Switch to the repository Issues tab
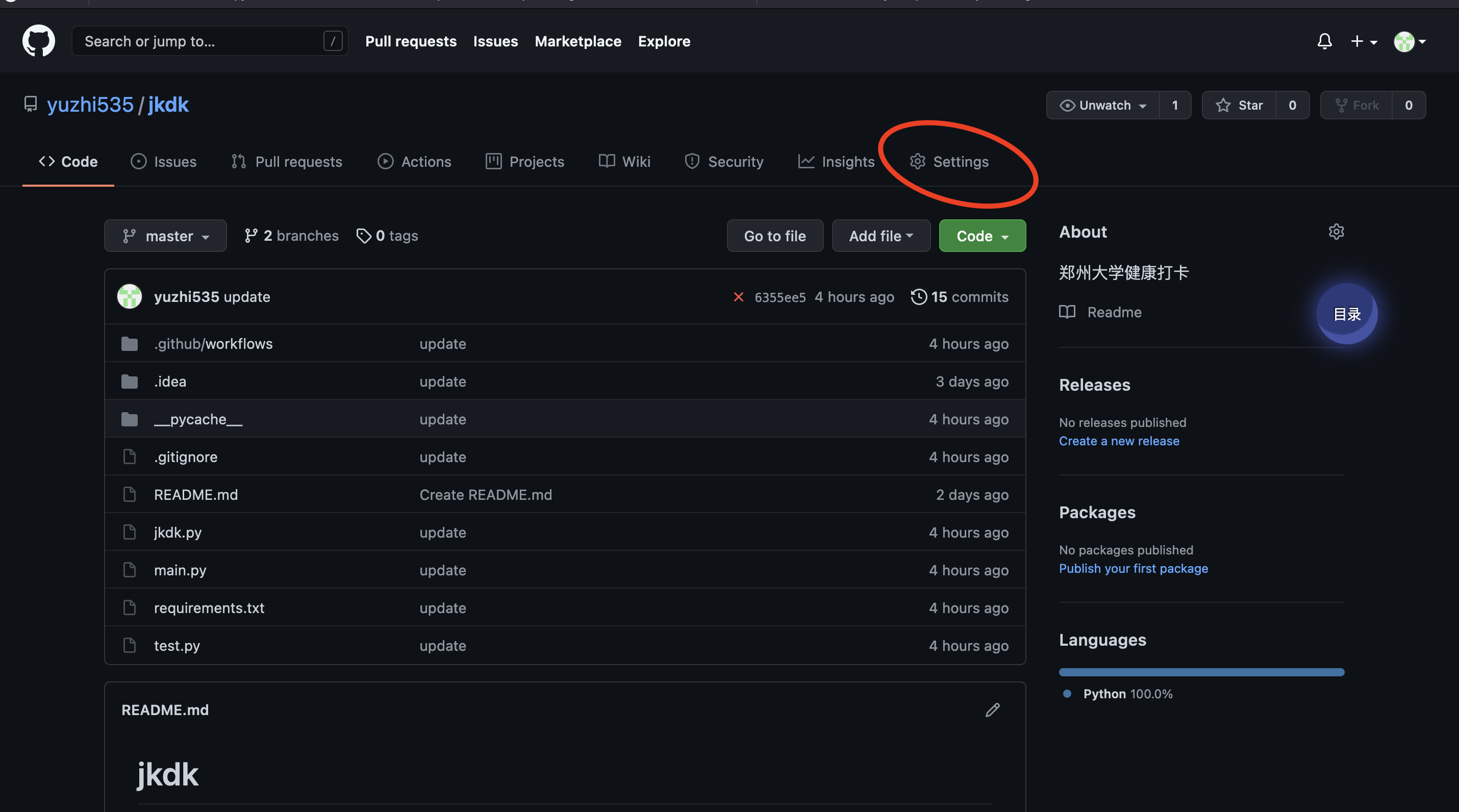 163,161
